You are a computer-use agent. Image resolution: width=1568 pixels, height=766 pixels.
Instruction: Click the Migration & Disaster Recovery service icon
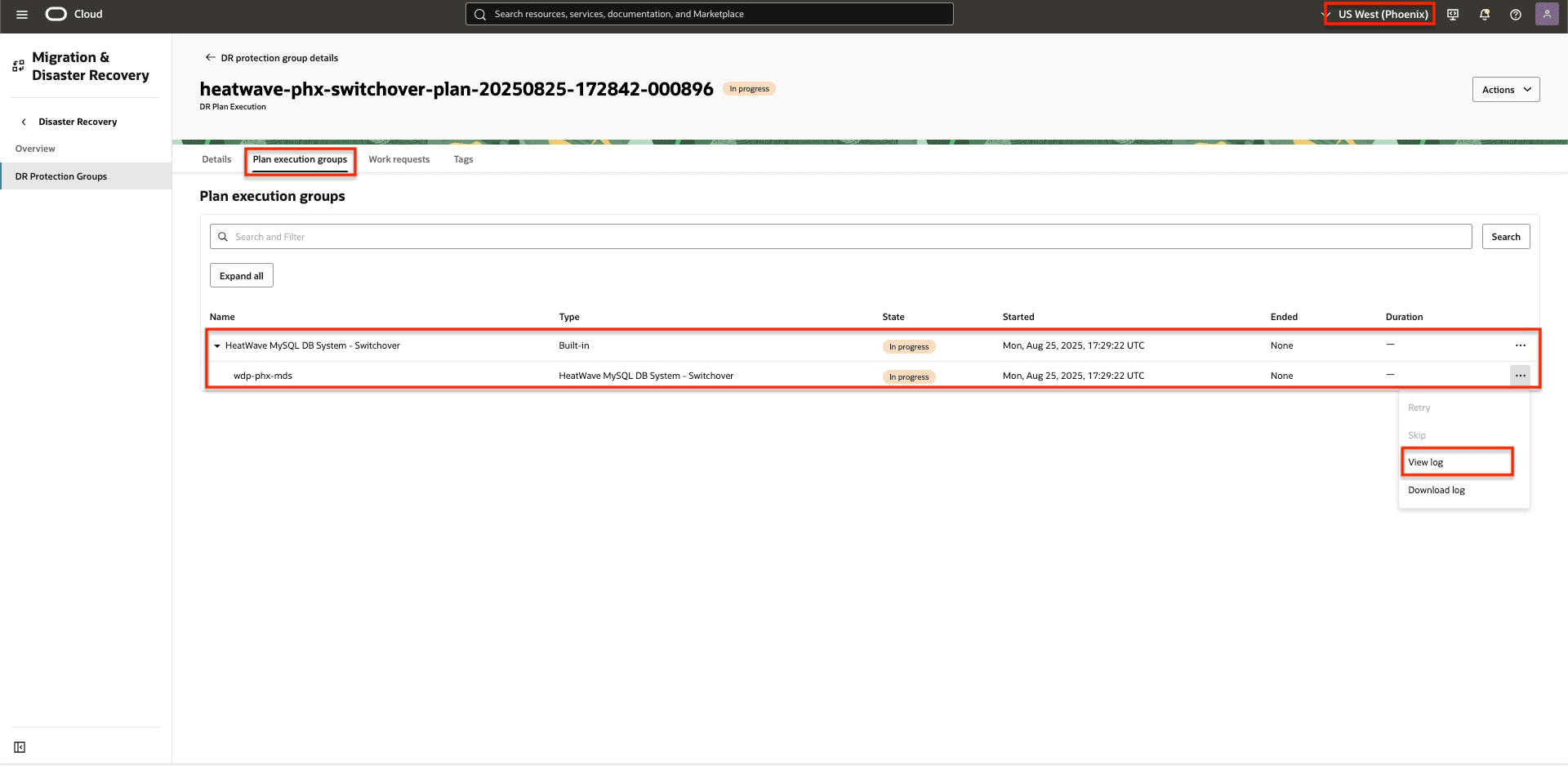[x=18, y=66]
